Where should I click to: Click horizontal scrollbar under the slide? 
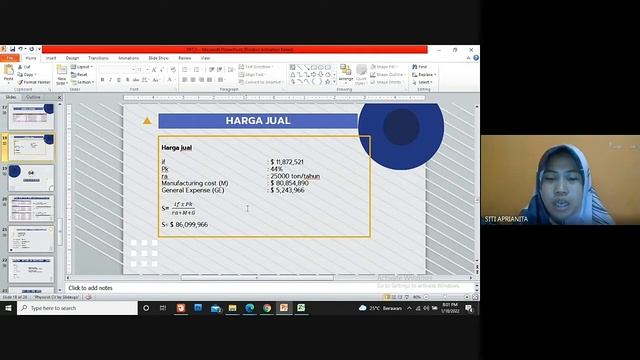(257, 278)
